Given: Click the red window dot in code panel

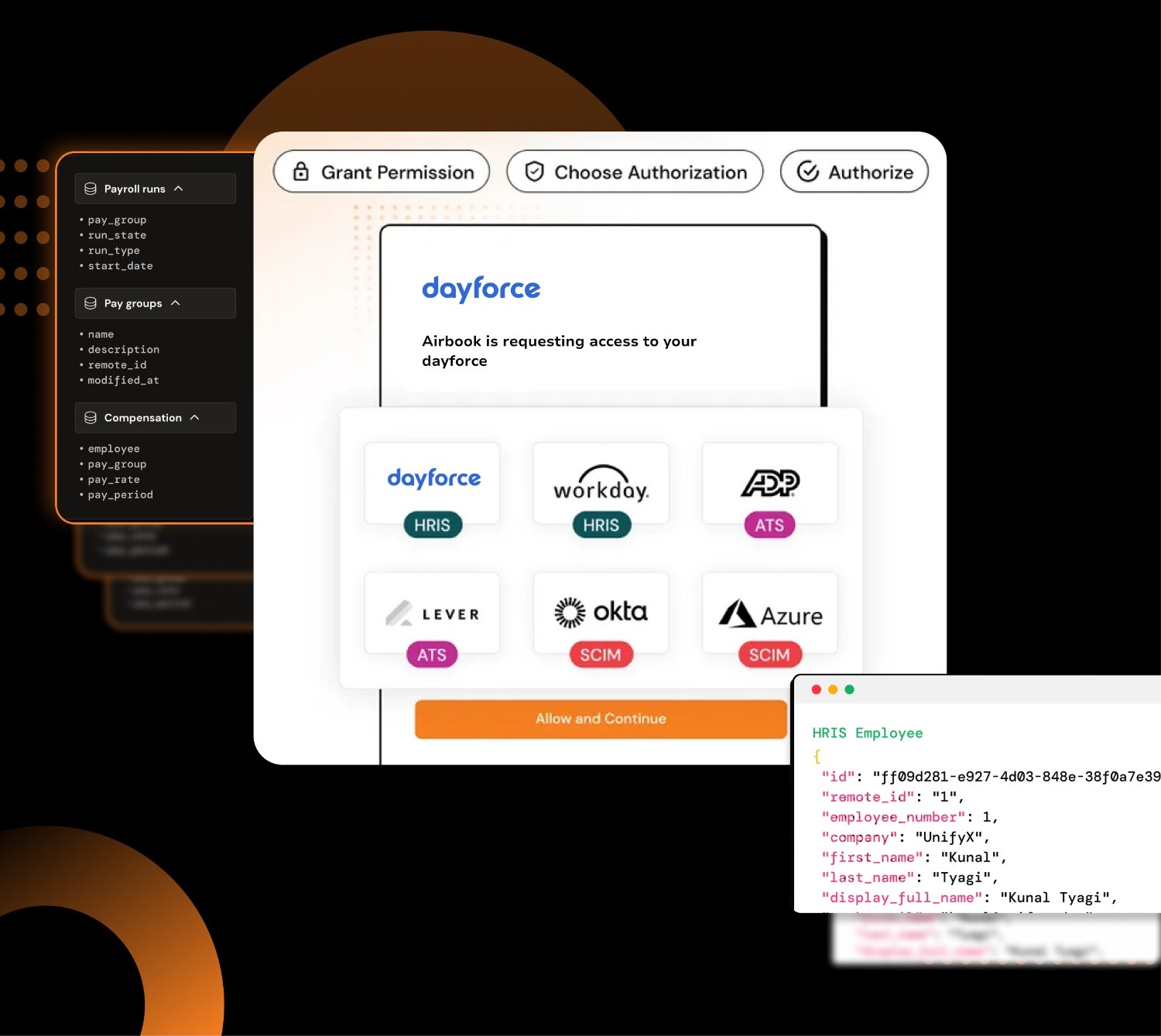Looking at the screenshot, I should click(816, 689).
